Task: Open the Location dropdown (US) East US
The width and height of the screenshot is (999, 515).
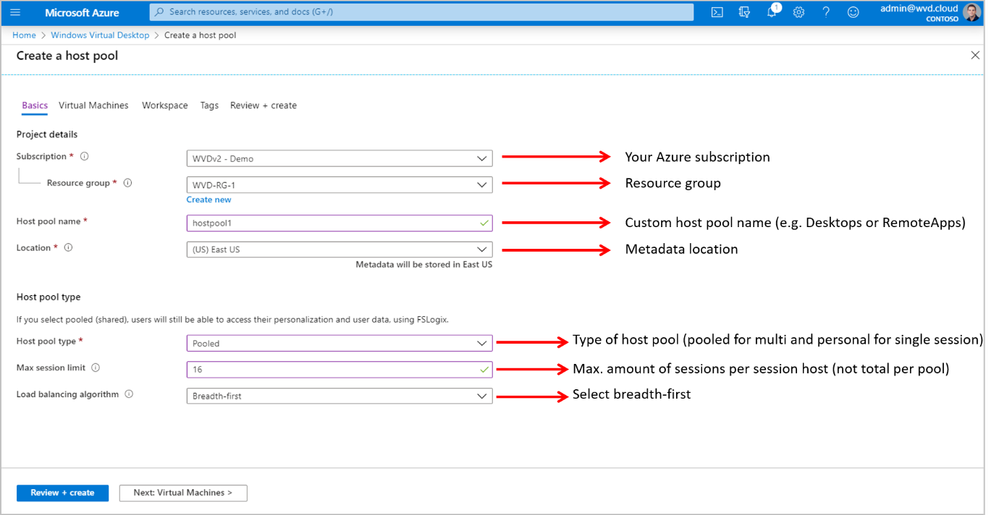Action: click(340, 249)
